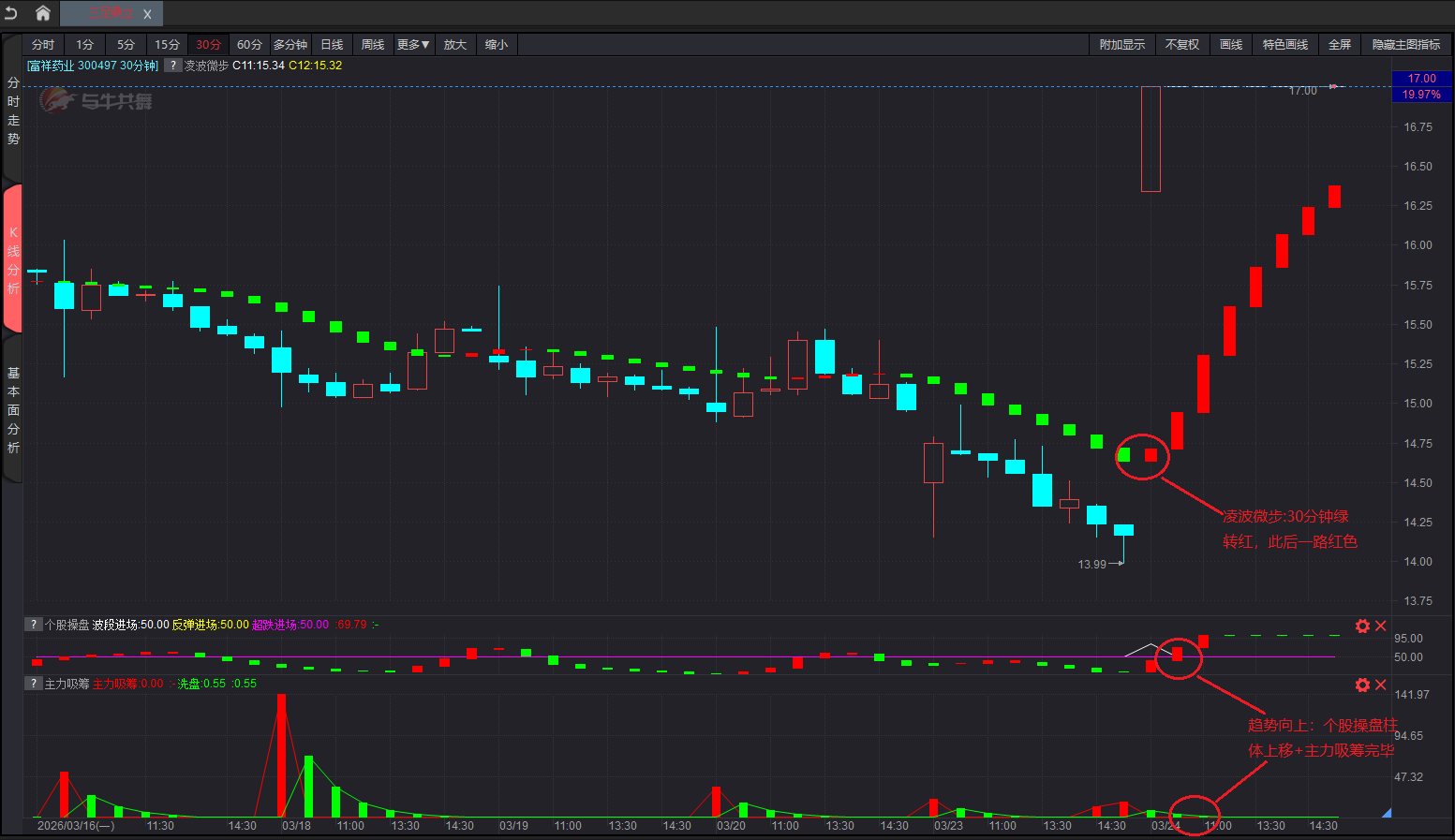Screen dimensions: 1455x840
Task: Select the 日线 daily chart tab
Action: [332, 45]
